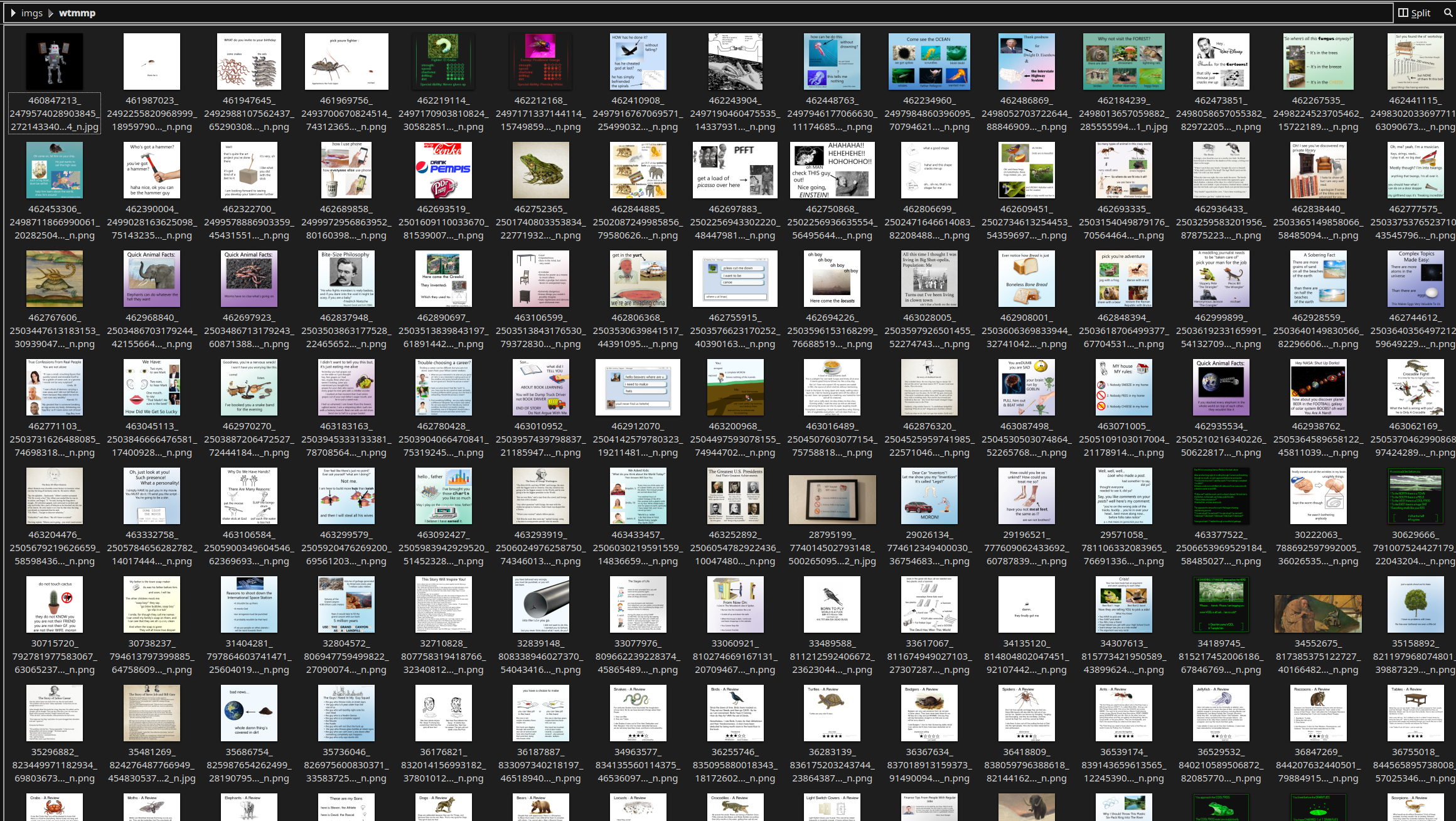Expand the arrow before imgs breadcrumb
The image size is (1456, 821).
coord(13,13)
